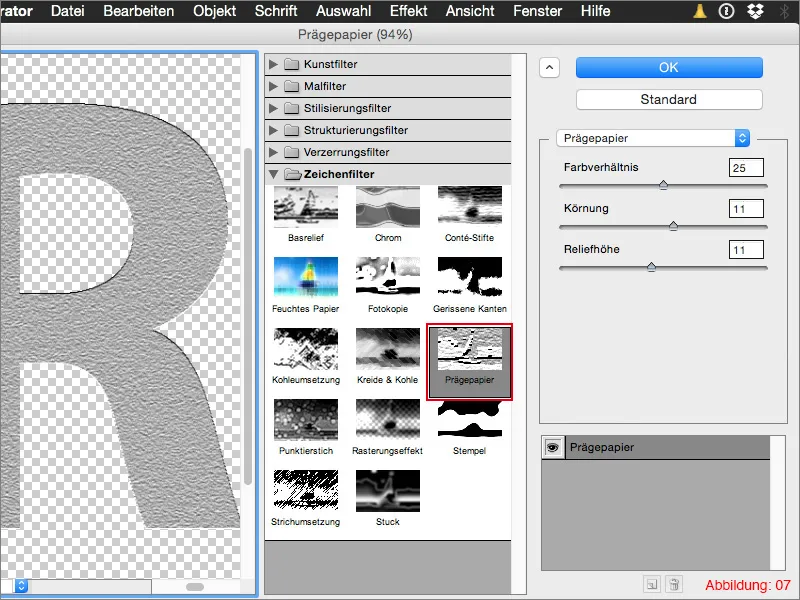The height and width of the screenshot is (600, 800).
Task: Toggle visibility of Prägepapier effect layer
Action: click(x=553, y=447)
